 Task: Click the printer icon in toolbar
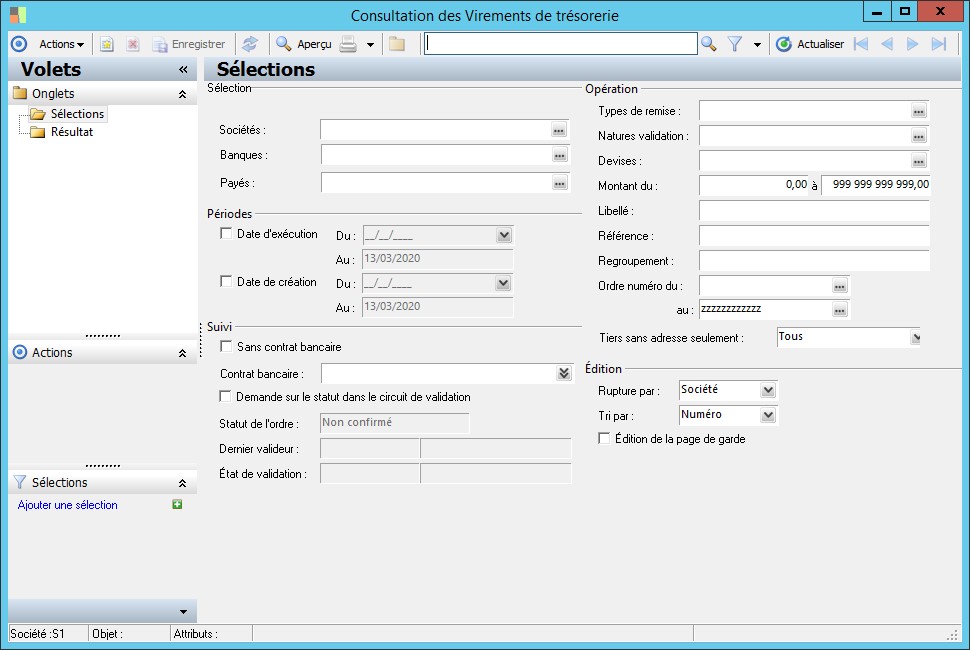coord(348,44)
